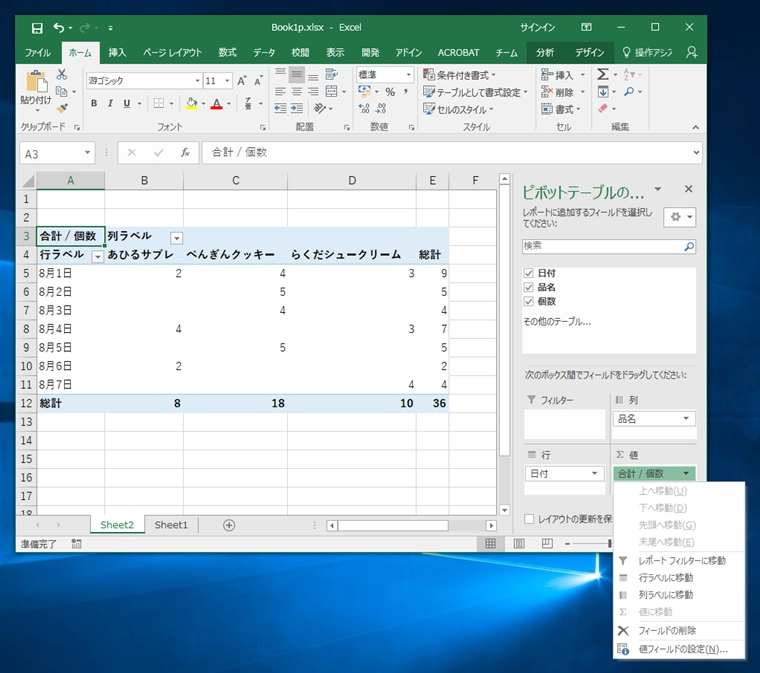
Task: Click the Save icon in title bar
Action: click(37, 27)
